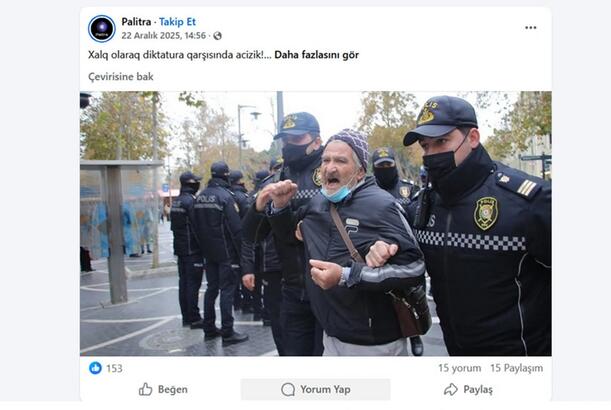View the 15 yorum comments list
Screen dimensions: 611x410
click(x=459, y=368)
